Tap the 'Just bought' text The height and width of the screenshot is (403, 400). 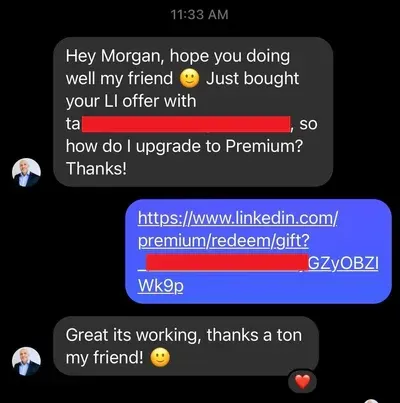[252, 79]
